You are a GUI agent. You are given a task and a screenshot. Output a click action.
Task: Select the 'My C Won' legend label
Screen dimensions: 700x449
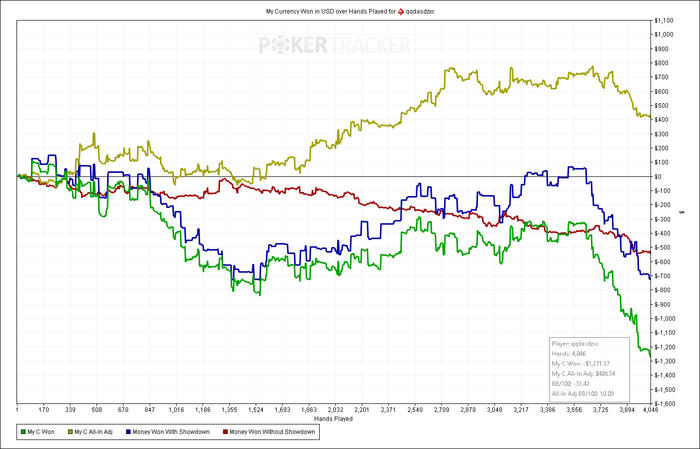click(41, 432)
